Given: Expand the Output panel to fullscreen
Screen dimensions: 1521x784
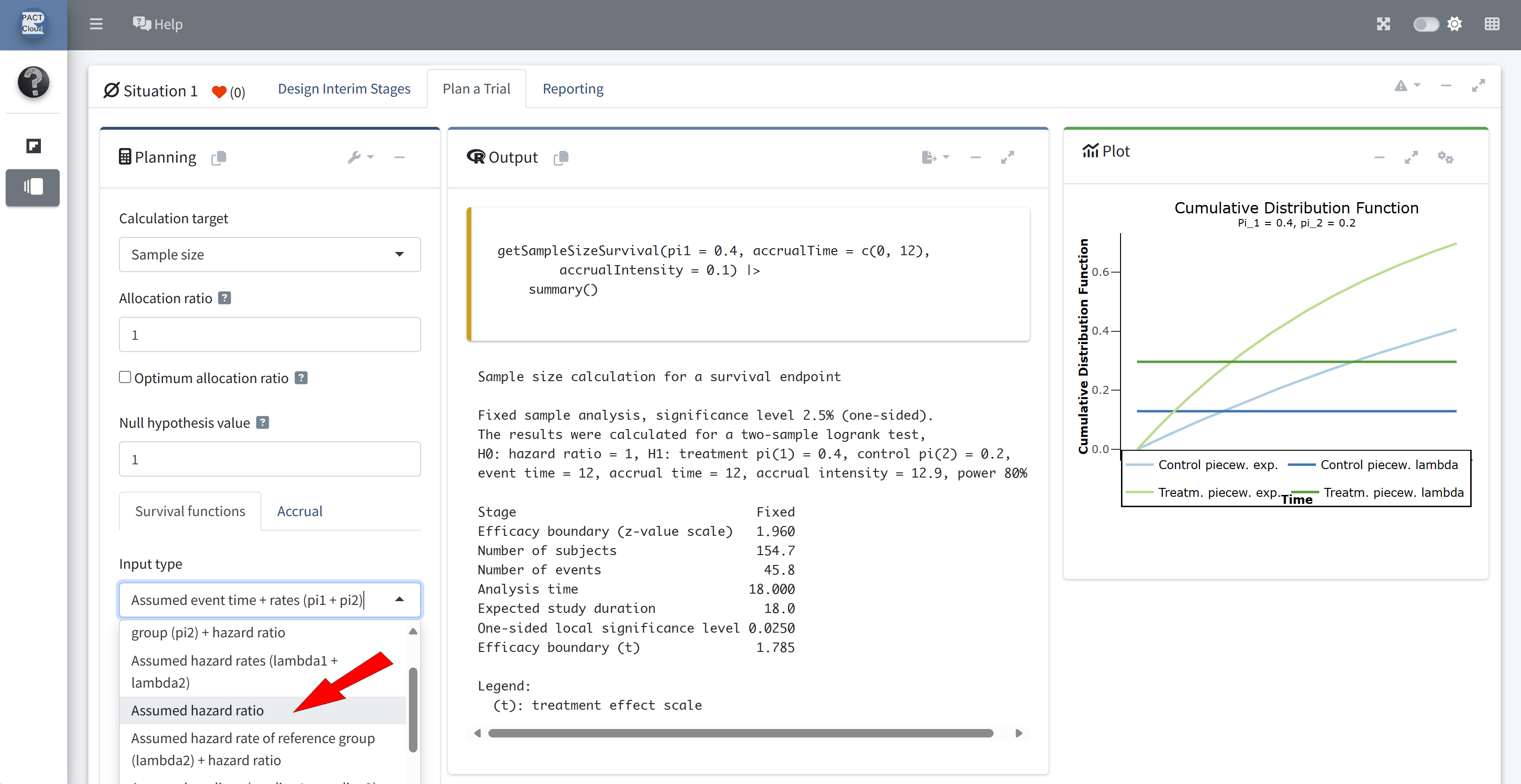Looking at the screenshot, I should 1007,157.
